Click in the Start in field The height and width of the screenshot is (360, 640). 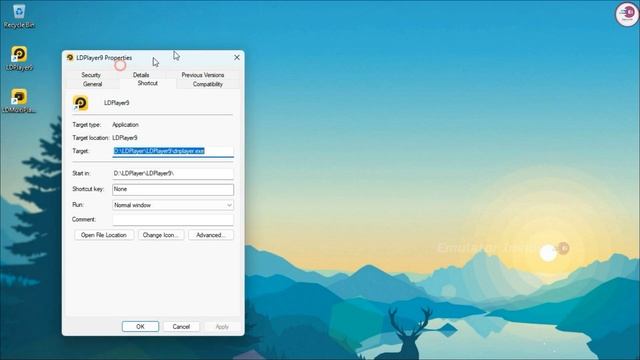[173, 173]
